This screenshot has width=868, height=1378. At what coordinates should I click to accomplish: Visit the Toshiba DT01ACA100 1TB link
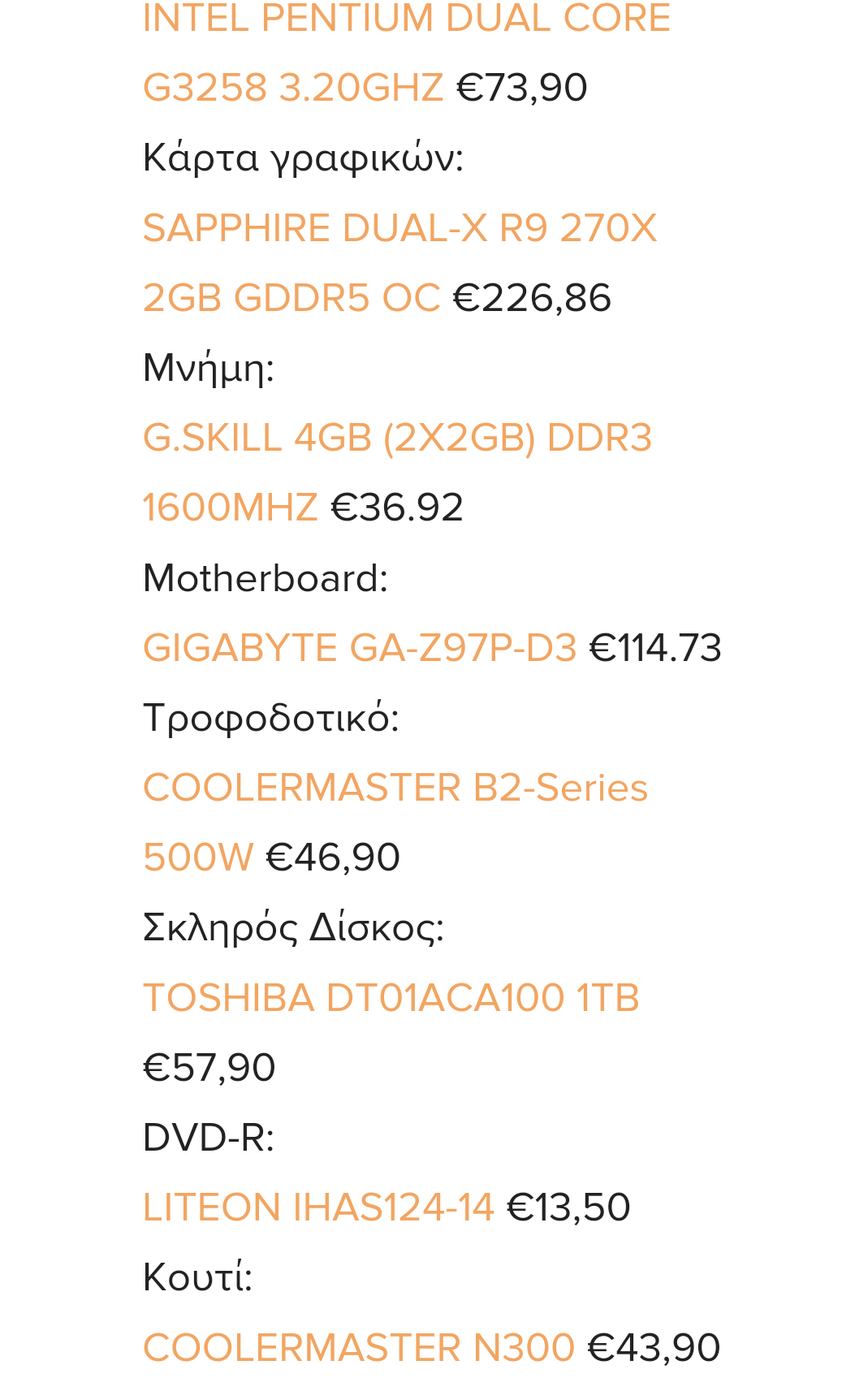[391, 998]
